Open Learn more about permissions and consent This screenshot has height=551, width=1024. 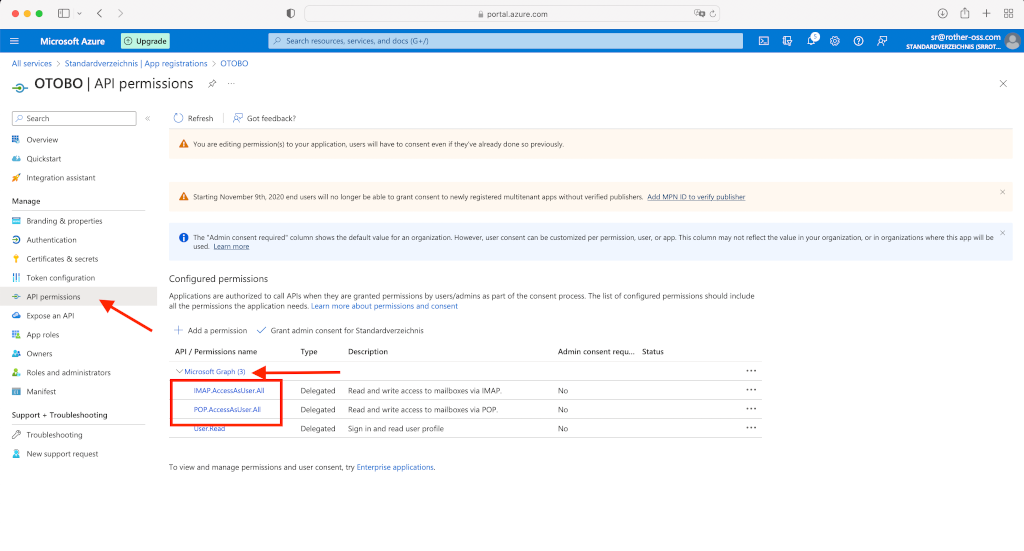tap(384, 306)
